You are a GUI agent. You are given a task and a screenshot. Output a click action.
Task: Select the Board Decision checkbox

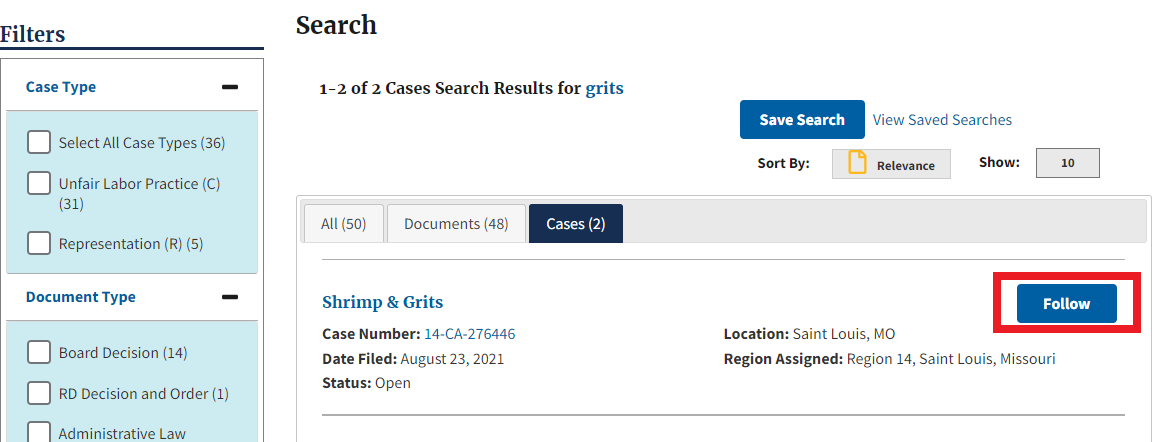[x=39, y=352]
